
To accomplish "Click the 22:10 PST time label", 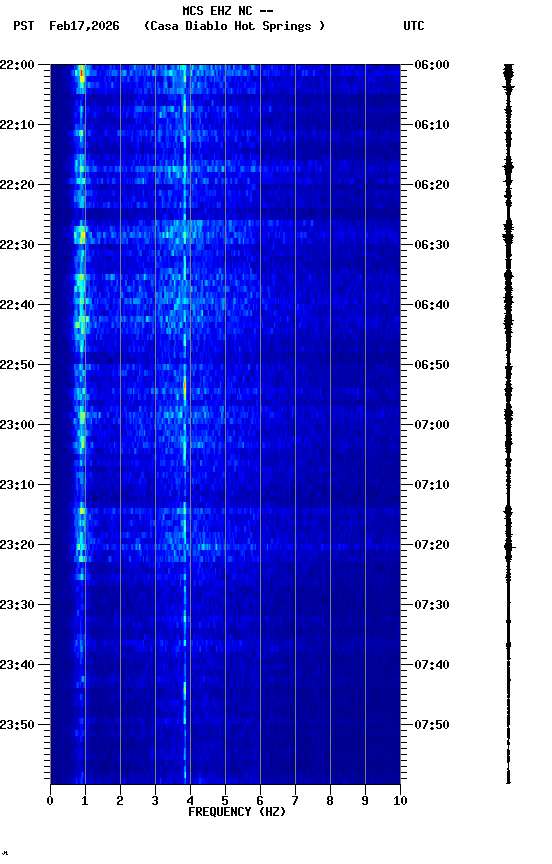I will (17, 125).
